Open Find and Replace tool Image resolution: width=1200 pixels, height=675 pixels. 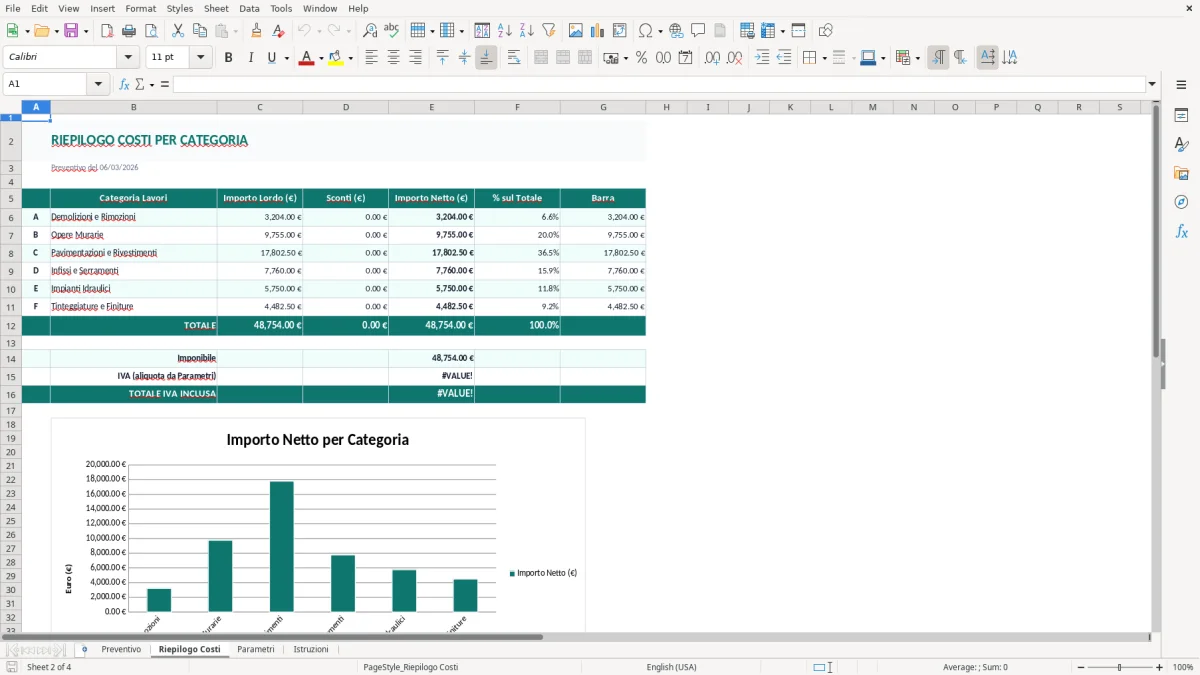coord(370,31)
